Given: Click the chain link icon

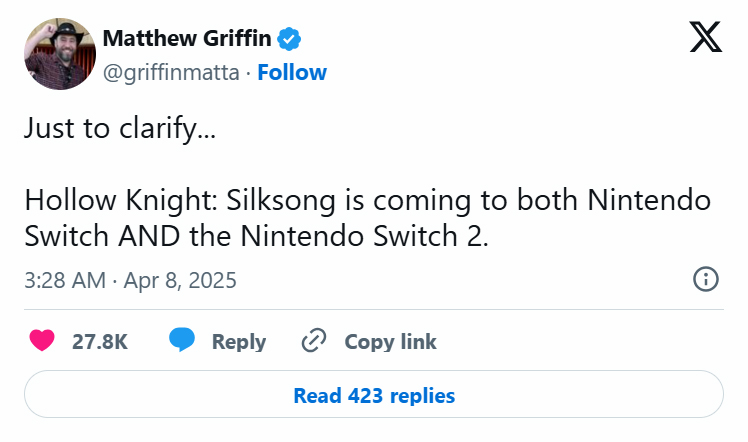Looking at the screenshot, I should (314, 341).
